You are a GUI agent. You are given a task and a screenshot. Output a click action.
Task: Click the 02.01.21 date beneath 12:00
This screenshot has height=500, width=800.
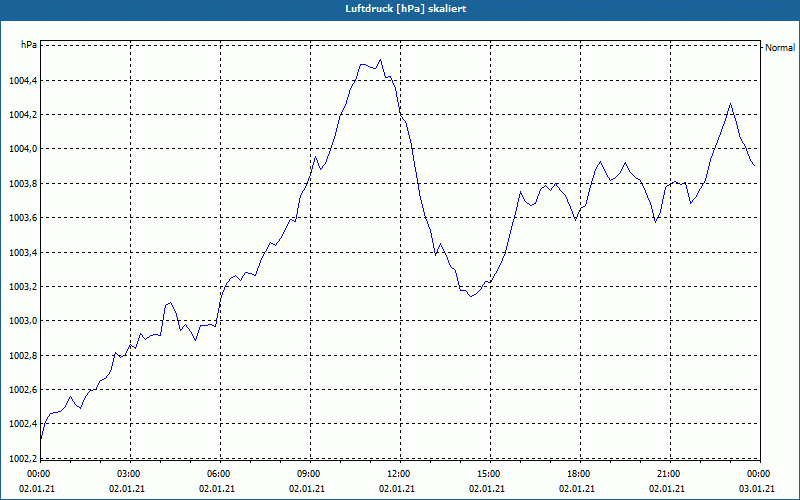(397, 489)
